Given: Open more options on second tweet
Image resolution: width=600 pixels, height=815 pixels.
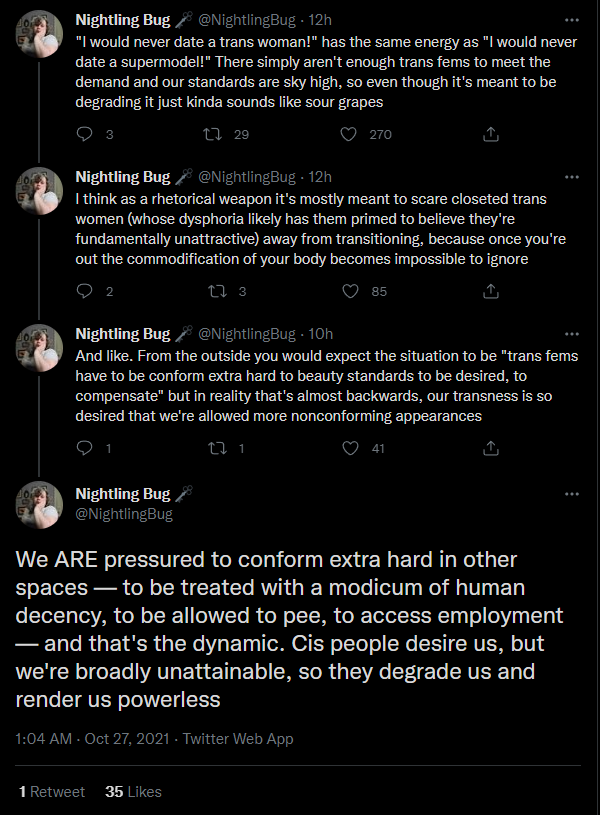Looking at the screenshot, I should tap(572, 177).
